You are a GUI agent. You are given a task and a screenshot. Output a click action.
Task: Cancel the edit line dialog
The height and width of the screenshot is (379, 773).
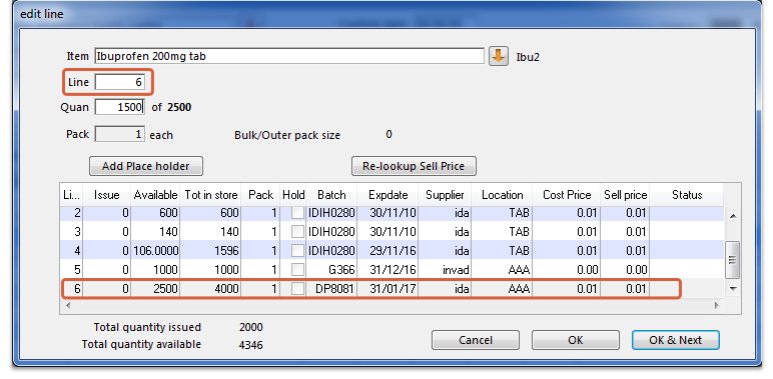[x=475, y=340]
